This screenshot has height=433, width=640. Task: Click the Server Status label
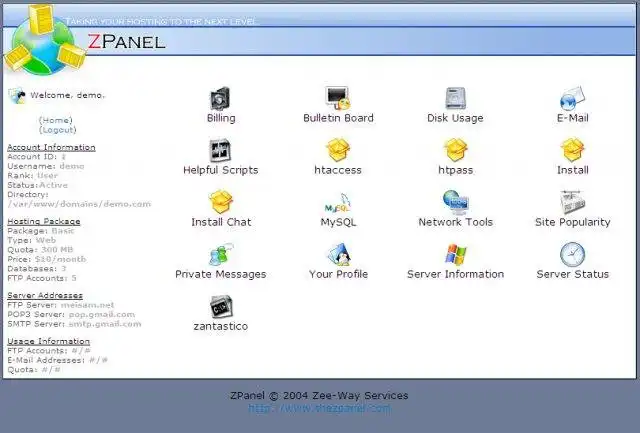572,274
